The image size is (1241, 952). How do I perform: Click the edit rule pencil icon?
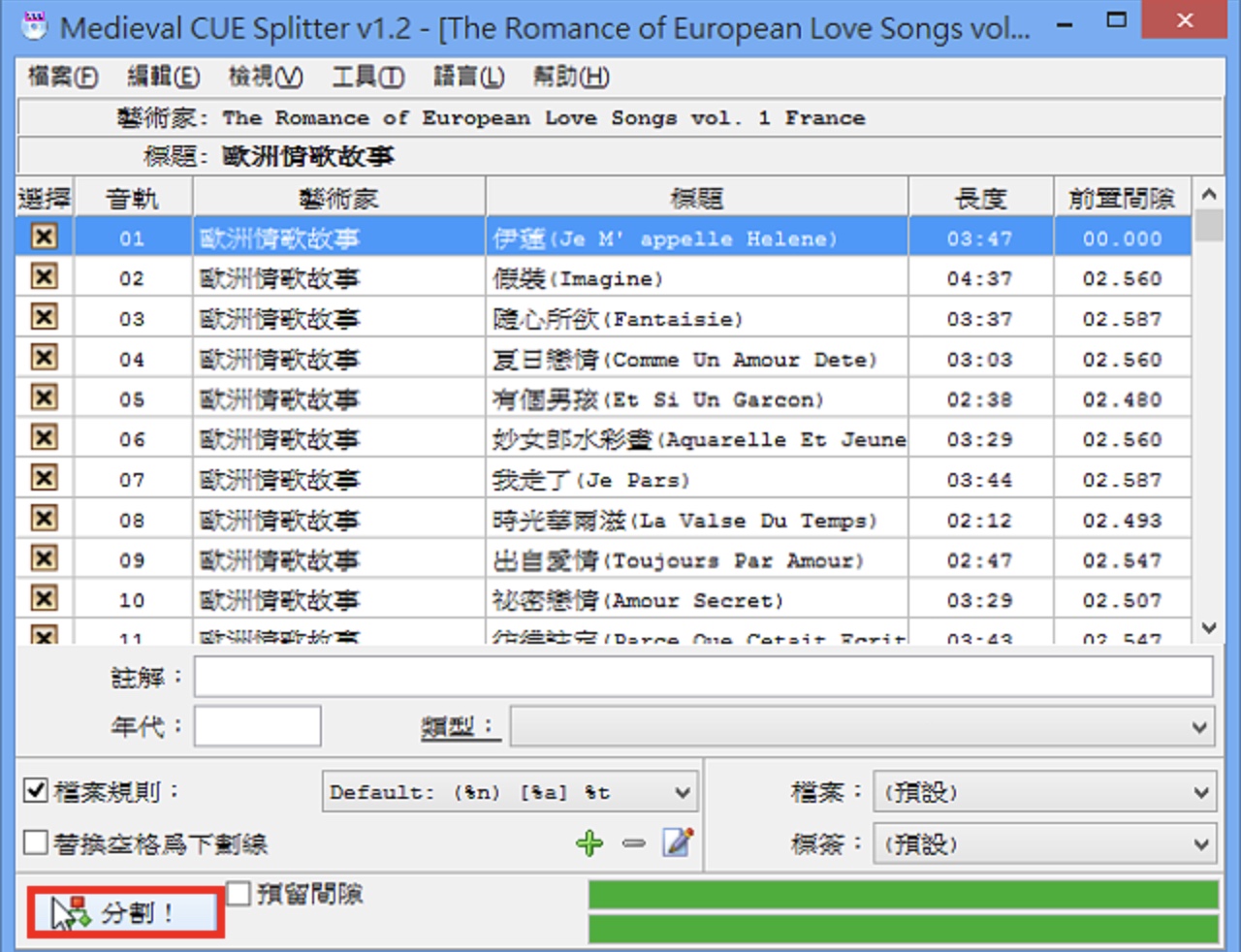pyautogui.click(x=678, y=842)
